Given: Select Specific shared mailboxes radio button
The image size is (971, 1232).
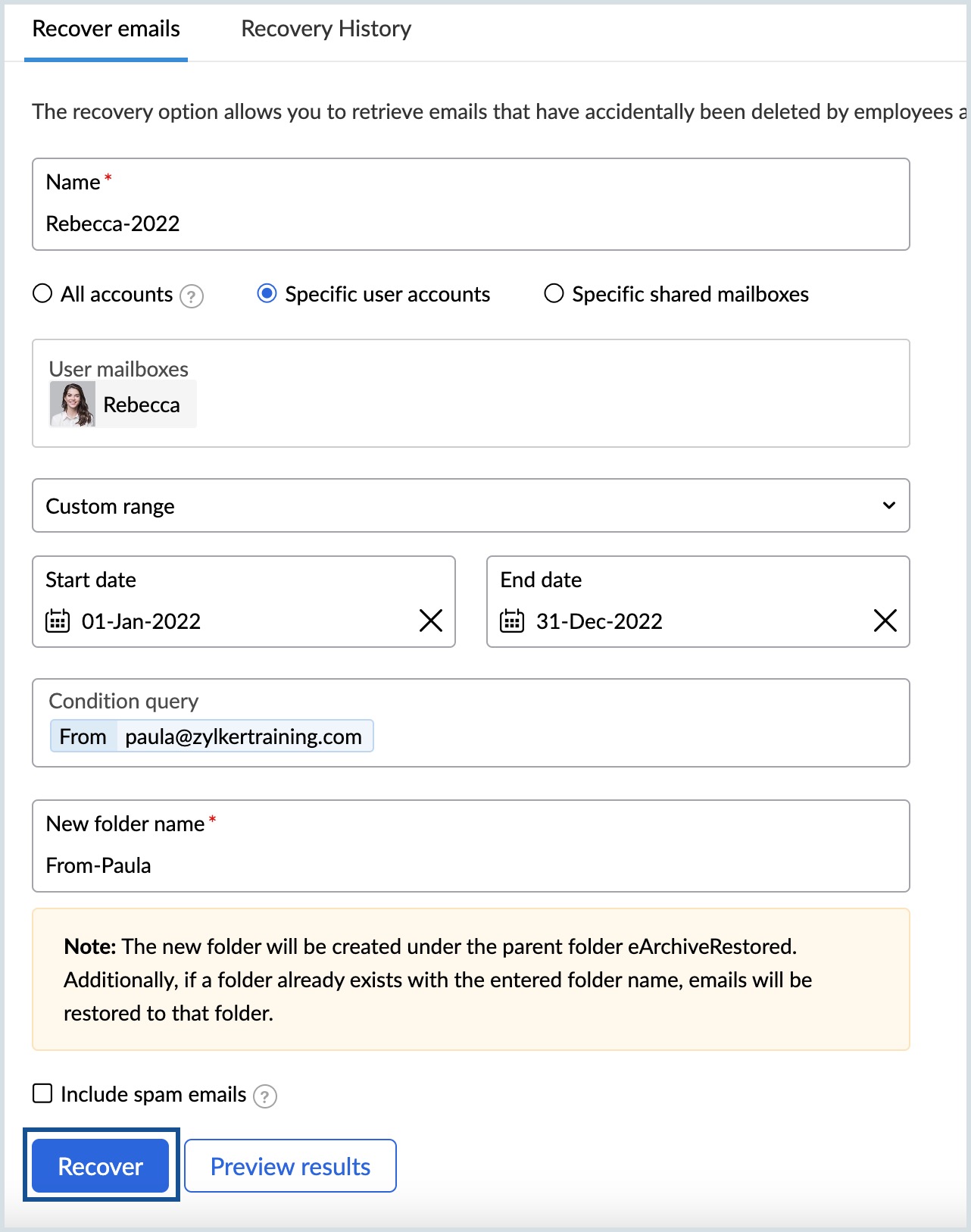Looking at the screenshot, I should coord(554,293).
